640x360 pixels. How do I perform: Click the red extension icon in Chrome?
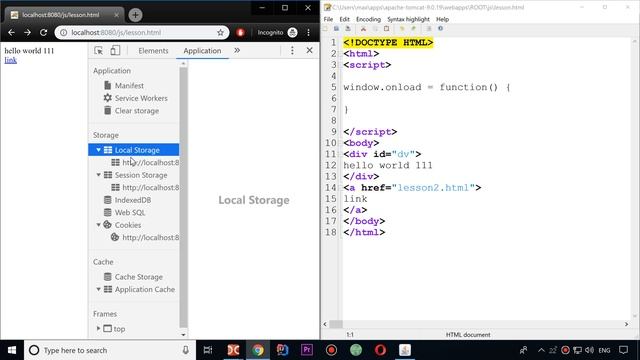tap(240, 32)
